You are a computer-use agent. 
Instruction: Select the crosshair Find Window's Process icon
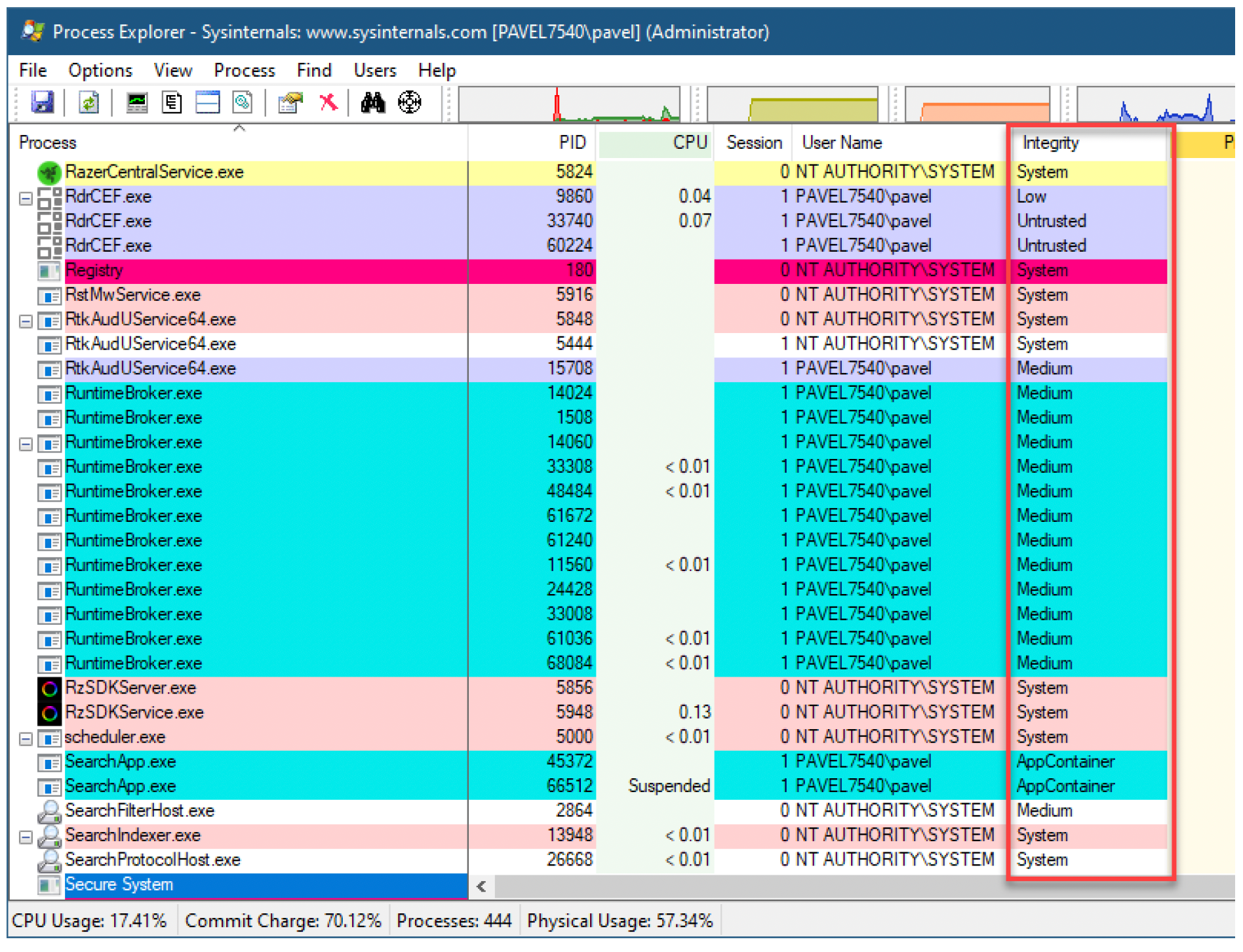click(410, 102)
